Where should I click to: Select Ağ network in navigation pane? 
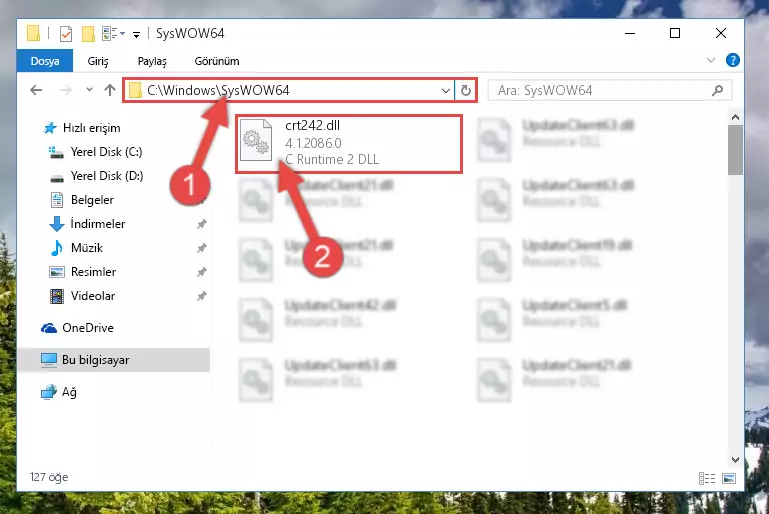point(59,392)
